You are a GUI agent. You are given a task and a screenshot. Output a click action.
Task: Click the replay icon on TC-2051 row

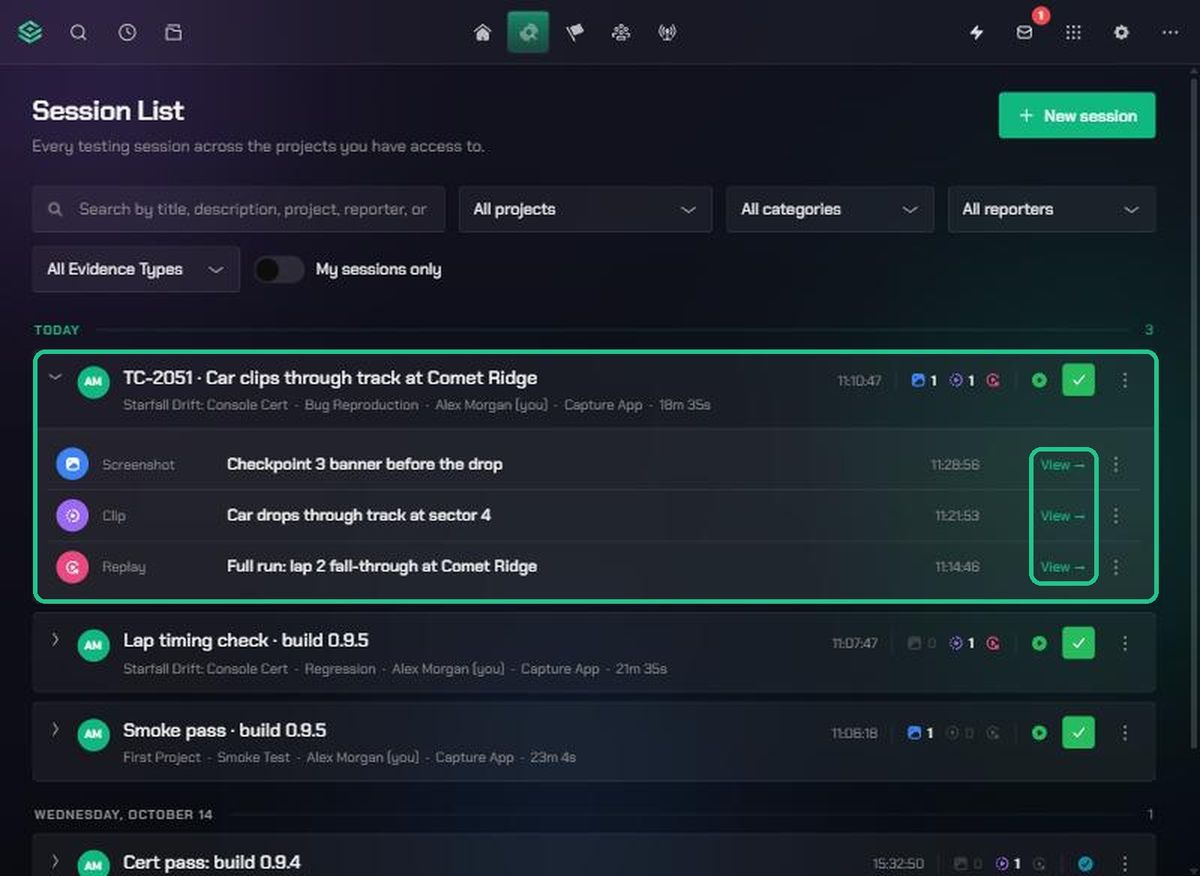993,380
